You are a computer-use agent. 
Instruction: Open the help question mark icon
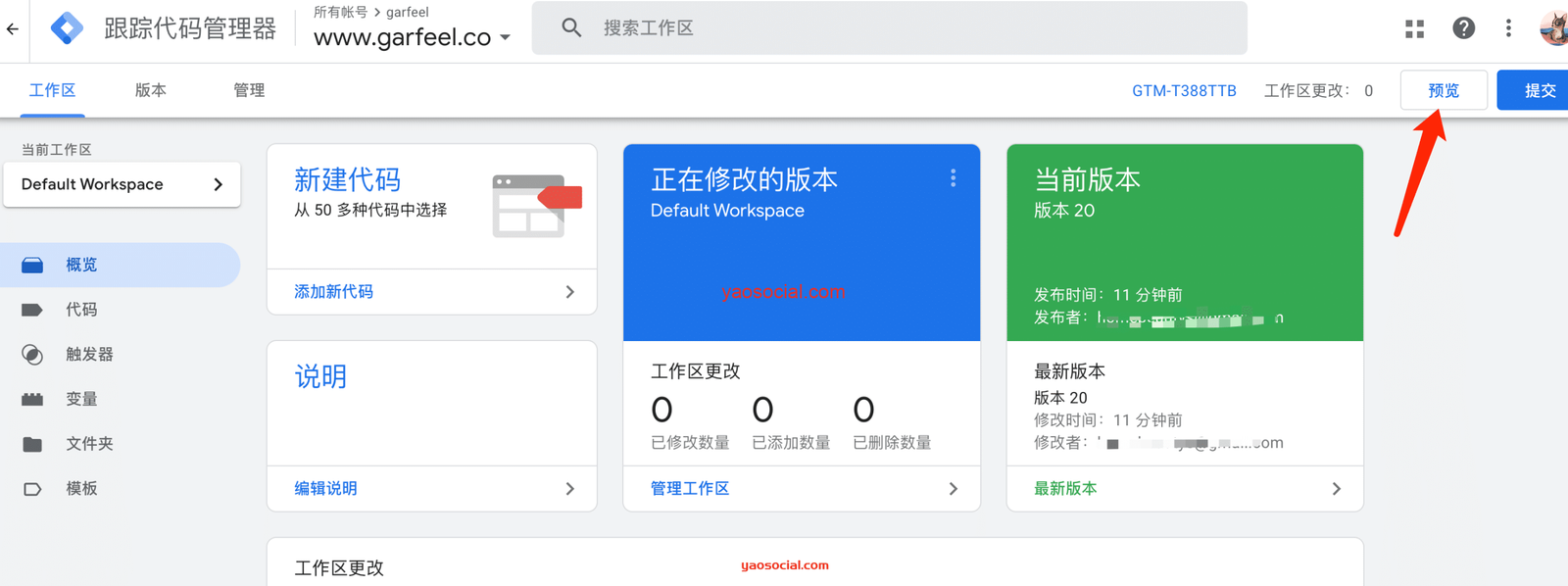[x=1463, y=29]
